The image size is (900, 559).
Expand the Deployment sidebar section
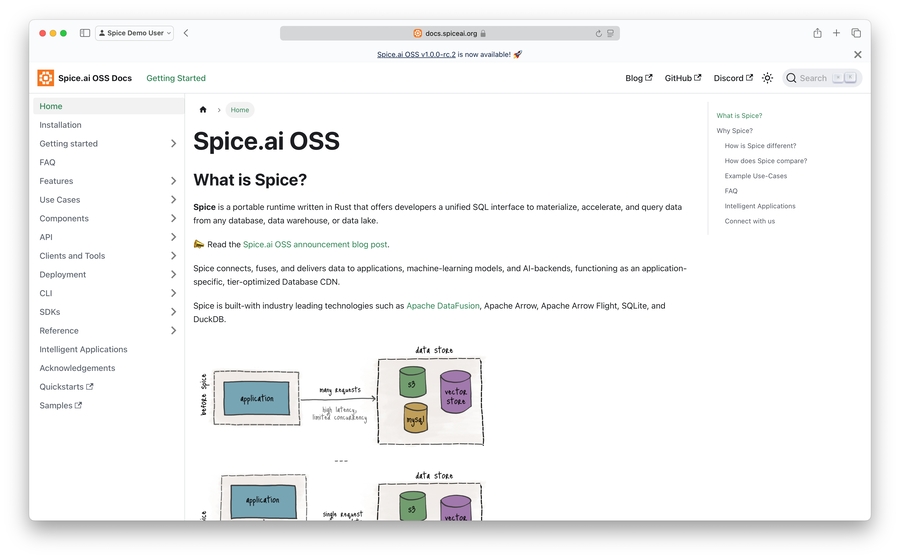click(173, 275)
